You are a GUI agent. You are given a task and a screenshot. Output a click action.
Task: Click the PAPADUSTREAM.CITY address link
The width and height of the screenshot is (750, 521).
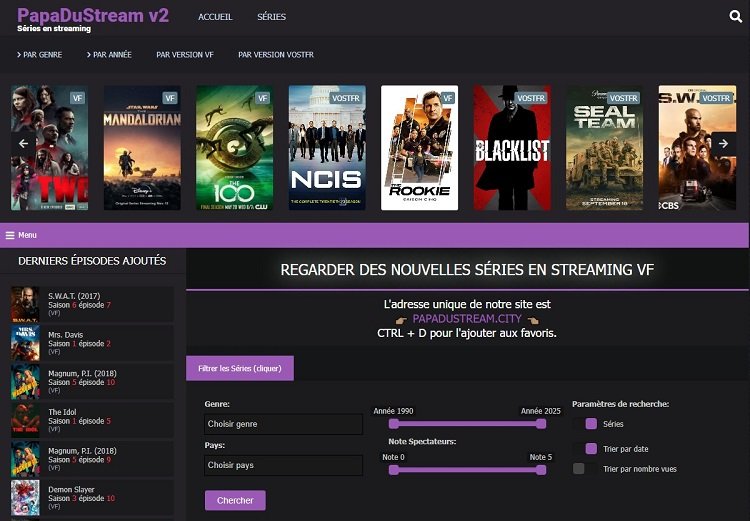[x=467, y=319]
